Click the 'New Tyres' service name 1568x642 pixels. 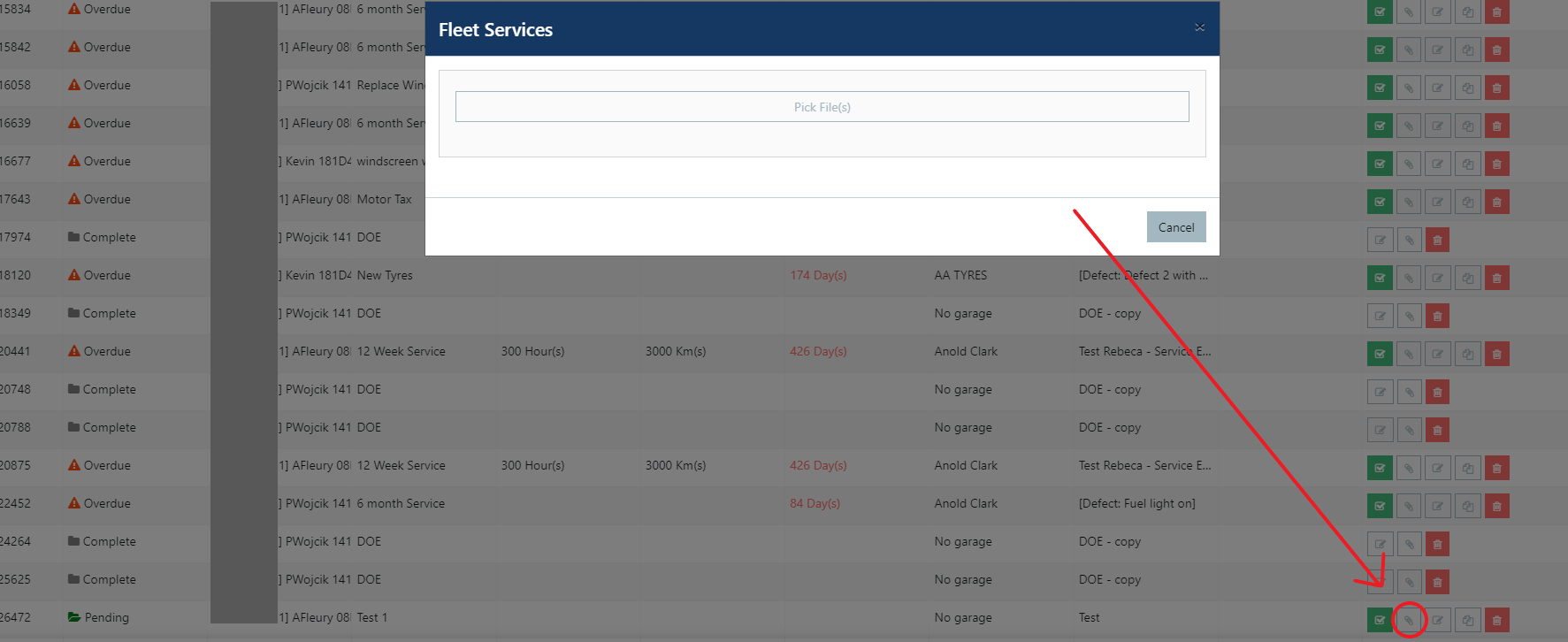point(385,275)
